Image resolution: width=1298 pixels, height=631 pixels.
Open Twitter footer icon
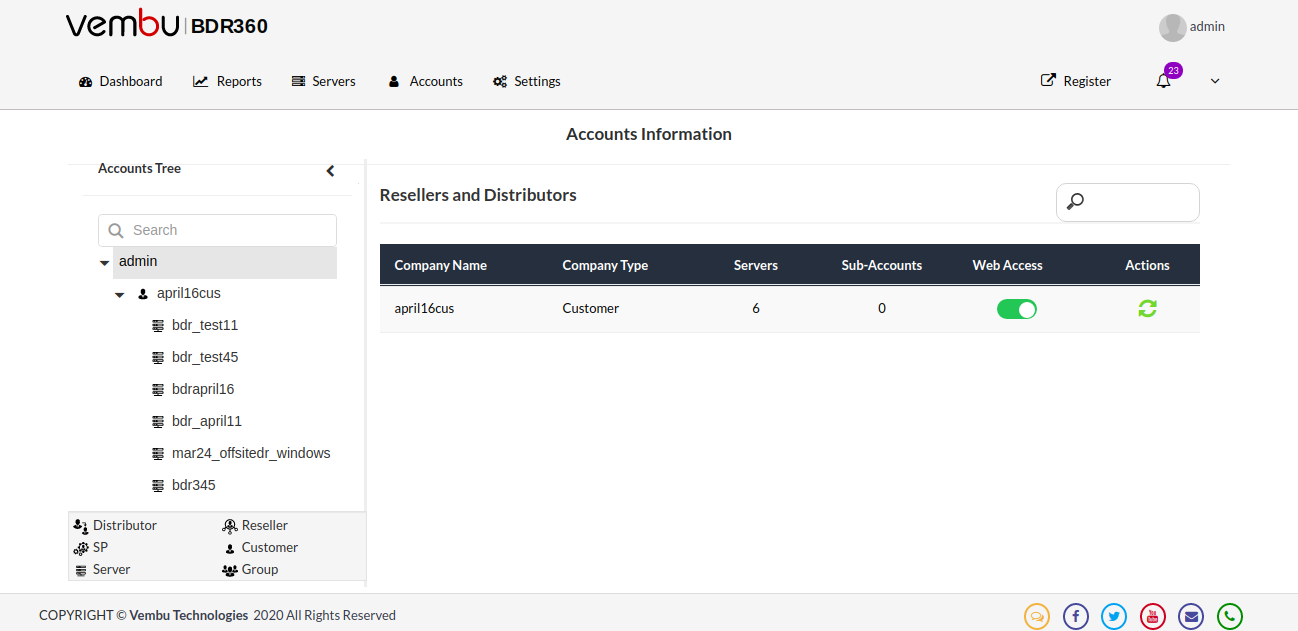1114,616
